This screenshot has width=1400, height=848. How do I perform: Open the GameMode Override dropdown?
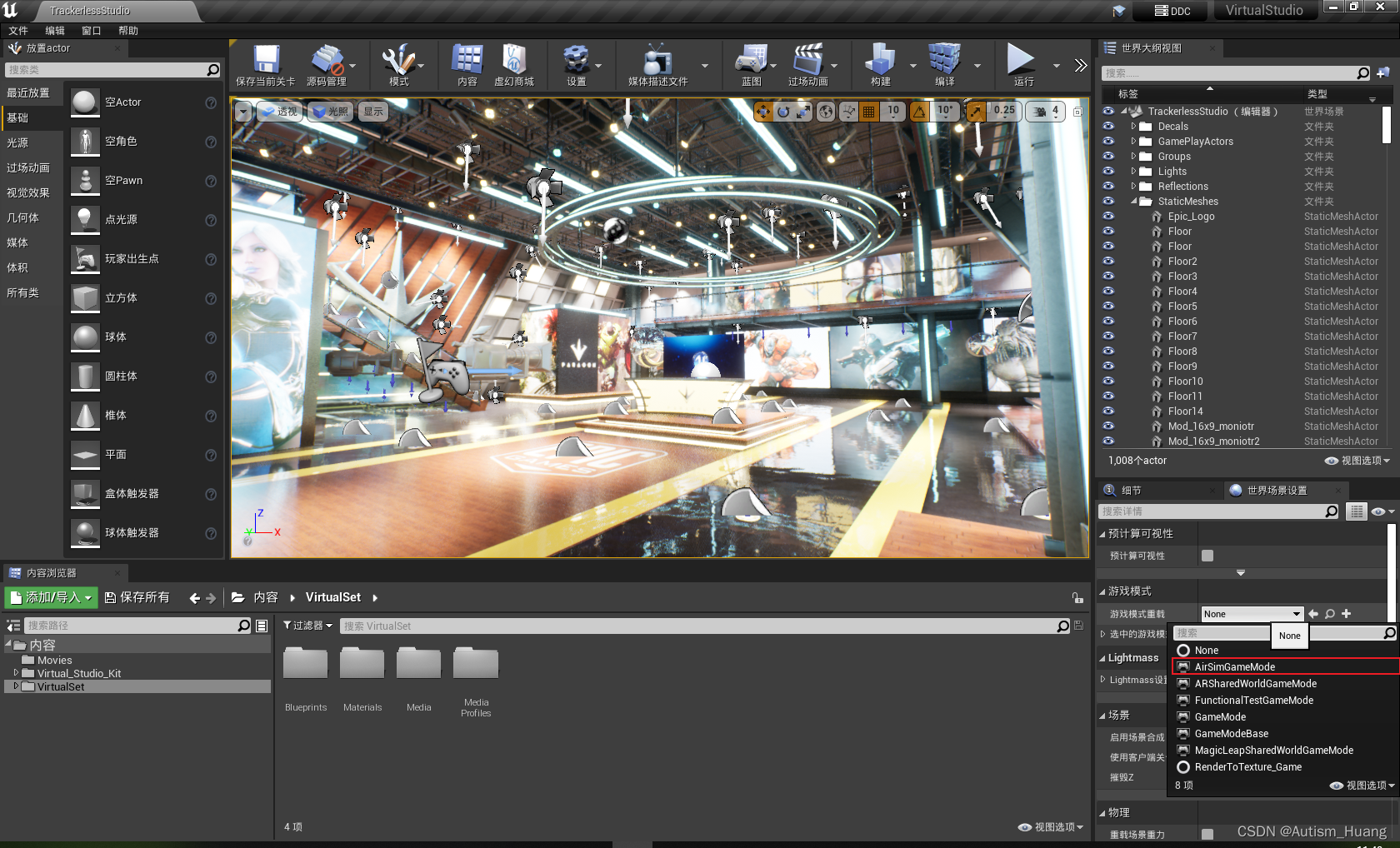tap(1251, 614)
